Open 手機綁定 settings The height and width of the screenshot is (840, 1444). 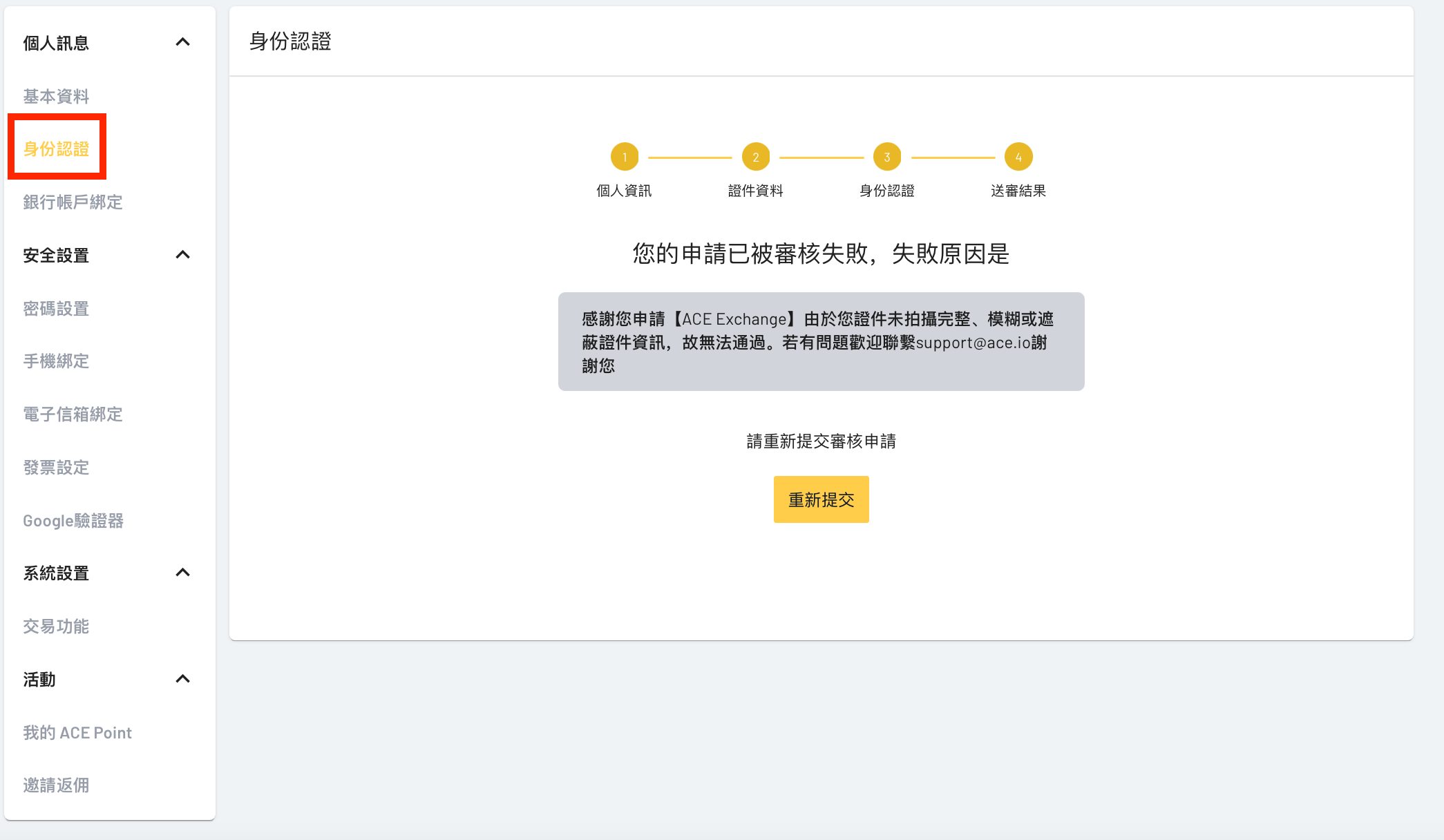tap(56, 361)
